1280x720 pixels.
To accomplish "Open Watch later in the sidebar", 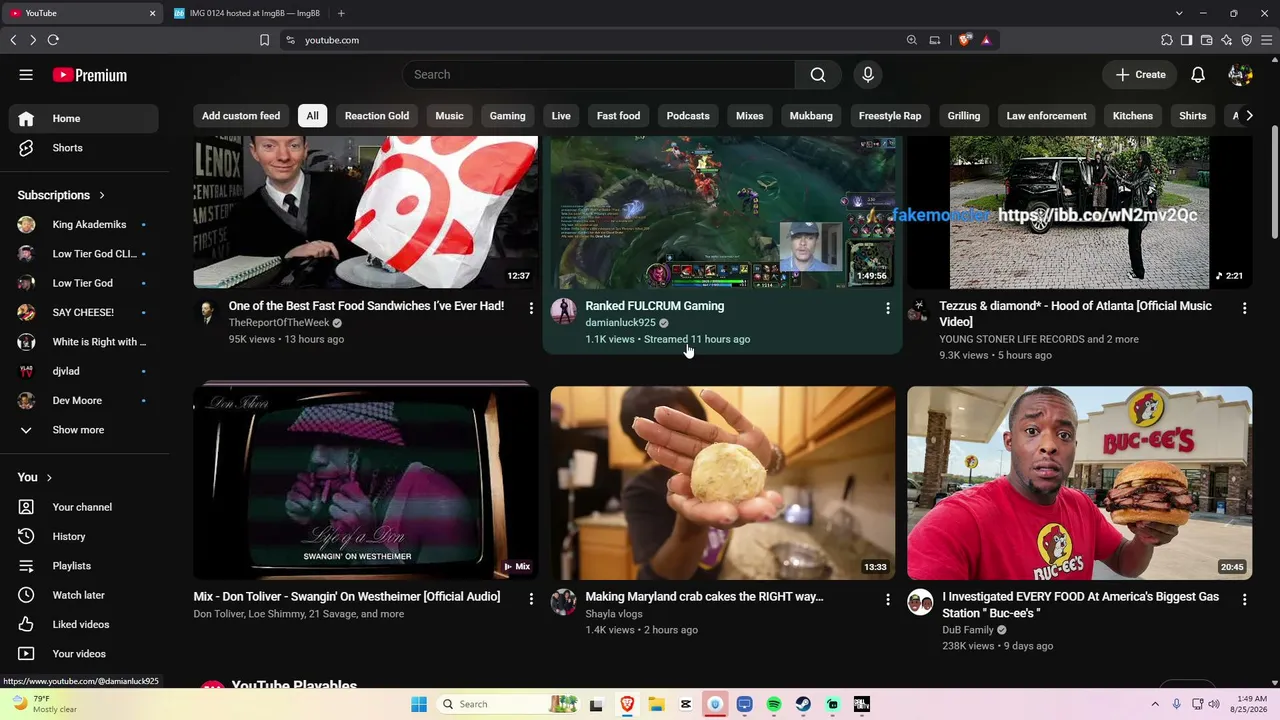I will [84, 595].
